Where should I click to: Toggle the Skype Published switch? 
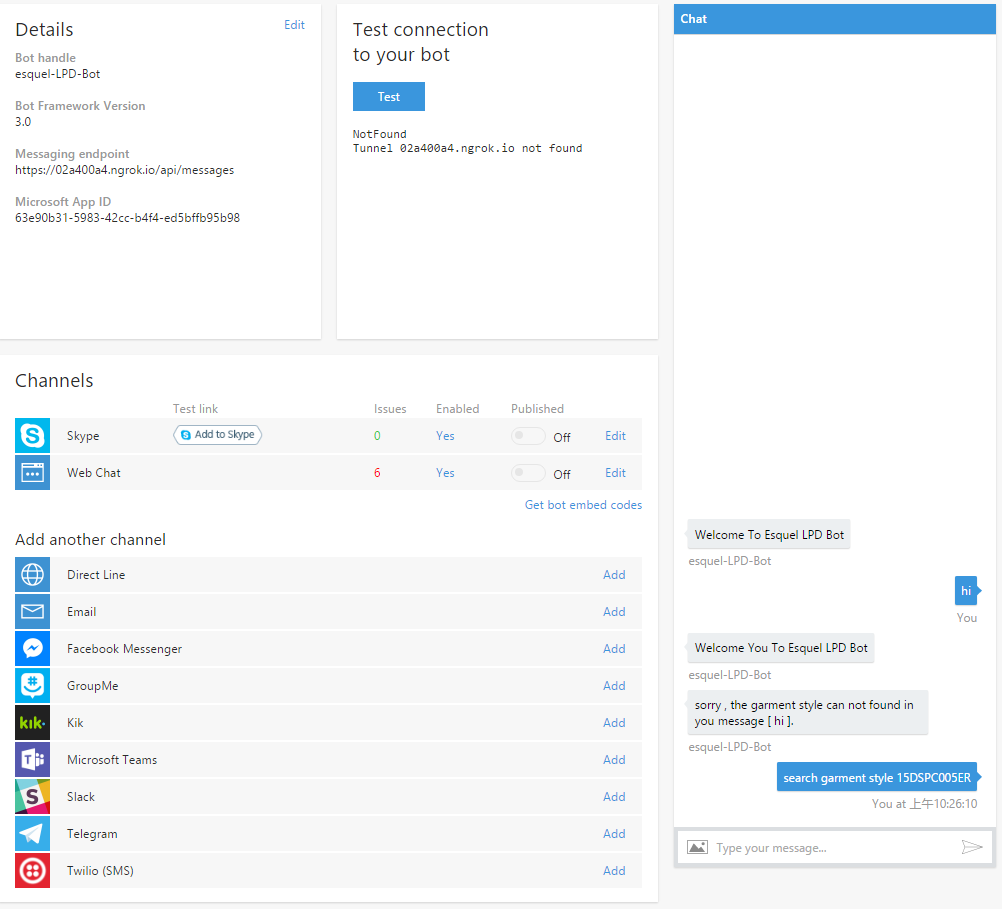528,436
